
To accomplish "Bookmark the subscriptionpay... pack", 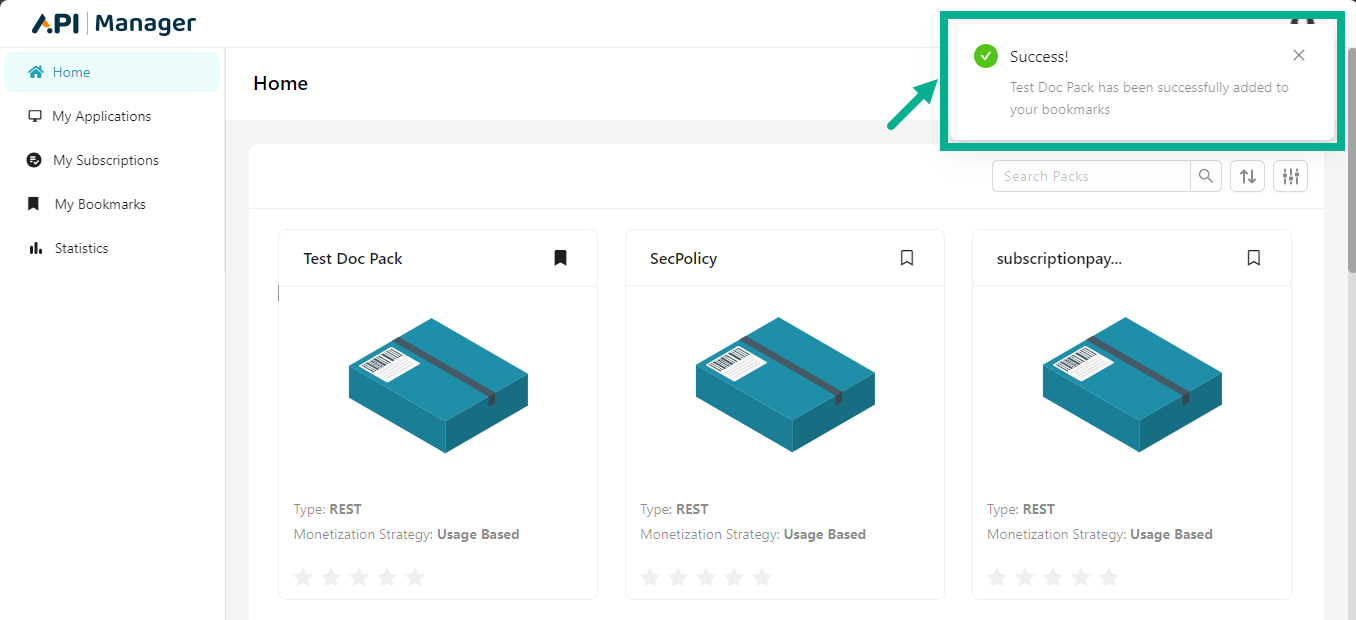I will pos(1254,258).
